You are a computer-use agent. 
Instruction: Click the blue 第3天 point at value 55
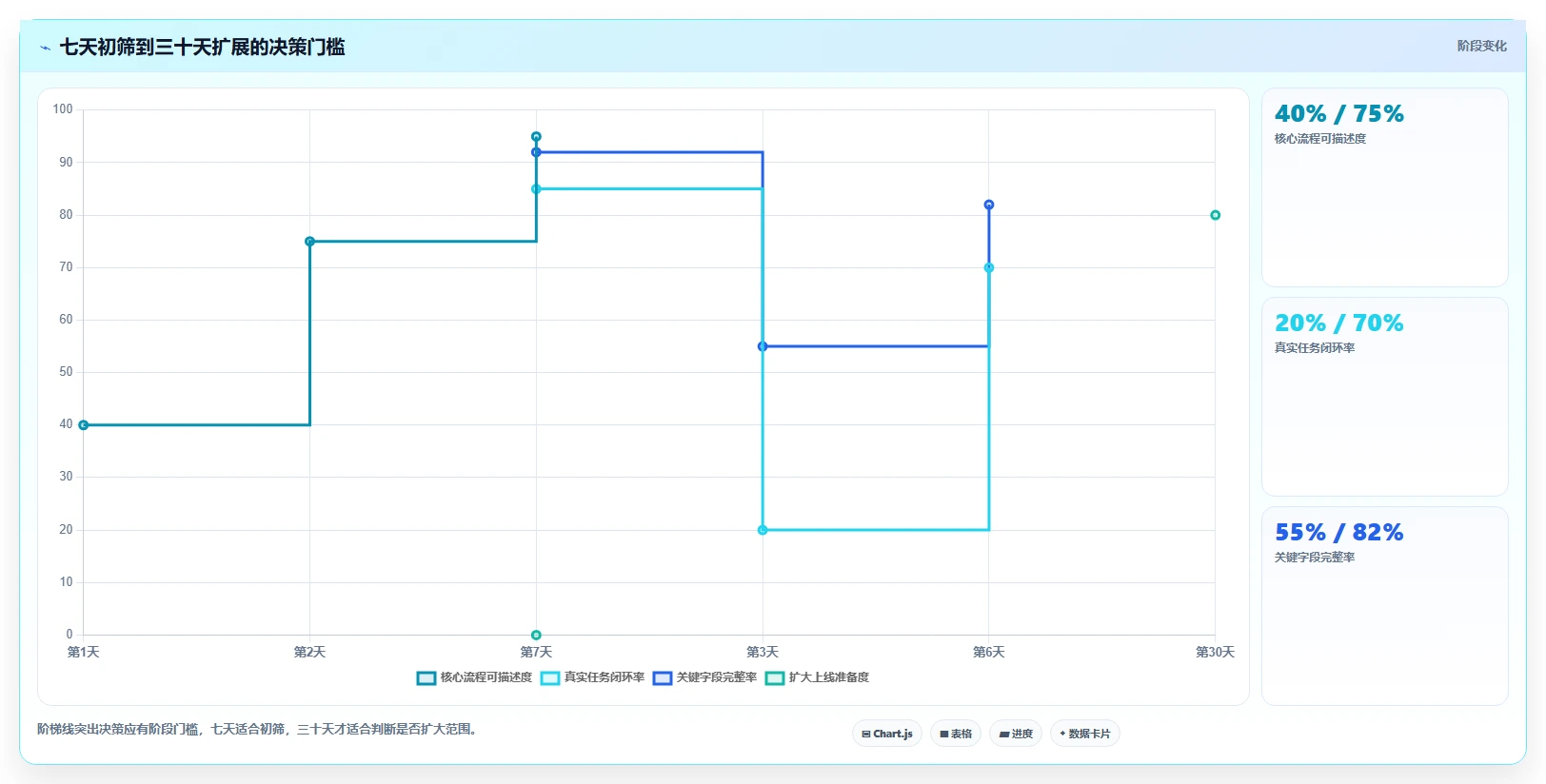(x=763, y=346)
